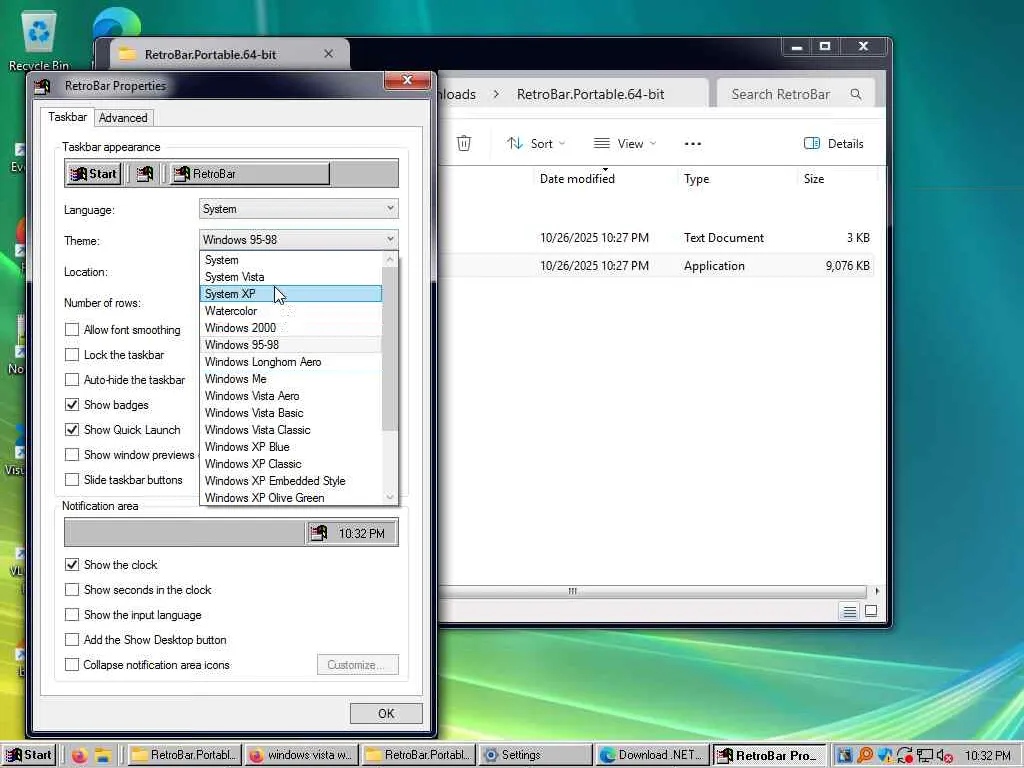Check Collapse notification area icons
Viewport: 1024px width, 768px height.
[72, 665]
